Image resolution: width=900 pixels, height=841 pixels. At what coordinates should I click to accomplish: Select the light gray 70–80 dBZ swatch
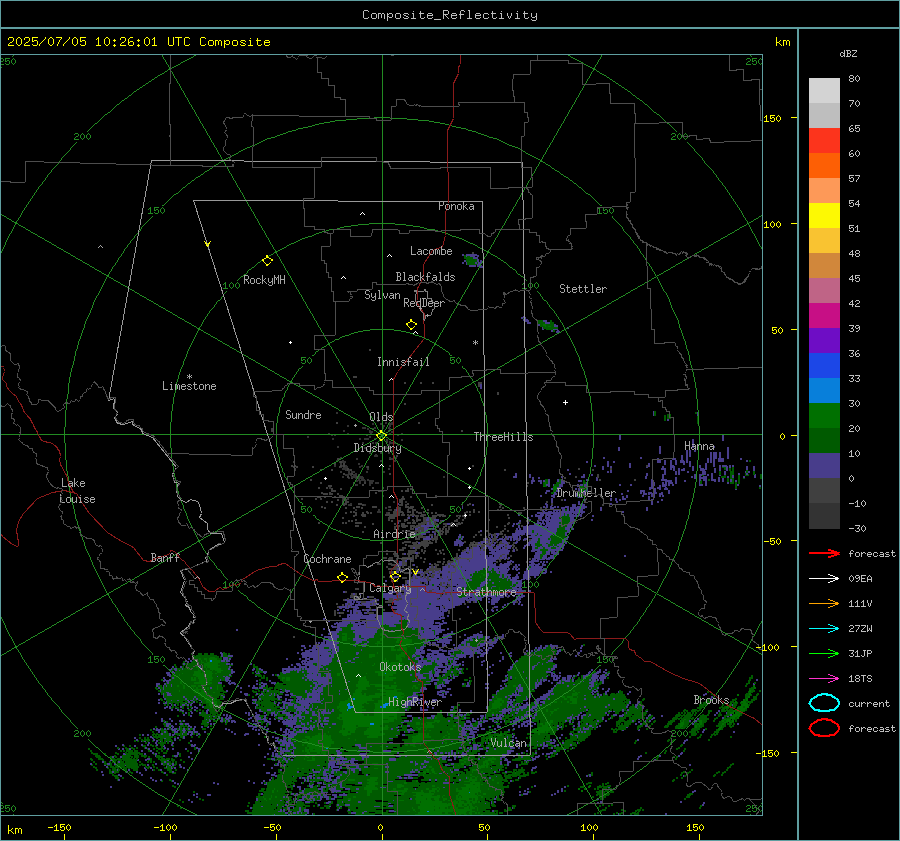(x=824, y=91)
